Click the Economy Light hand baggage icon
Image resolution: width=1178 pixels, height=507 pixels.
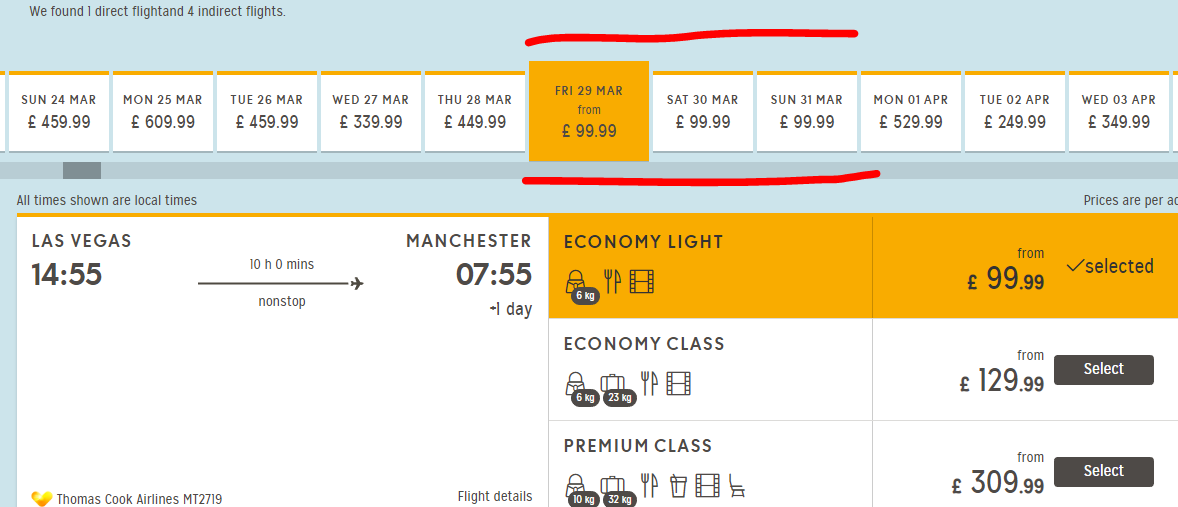tap(577, 283)
